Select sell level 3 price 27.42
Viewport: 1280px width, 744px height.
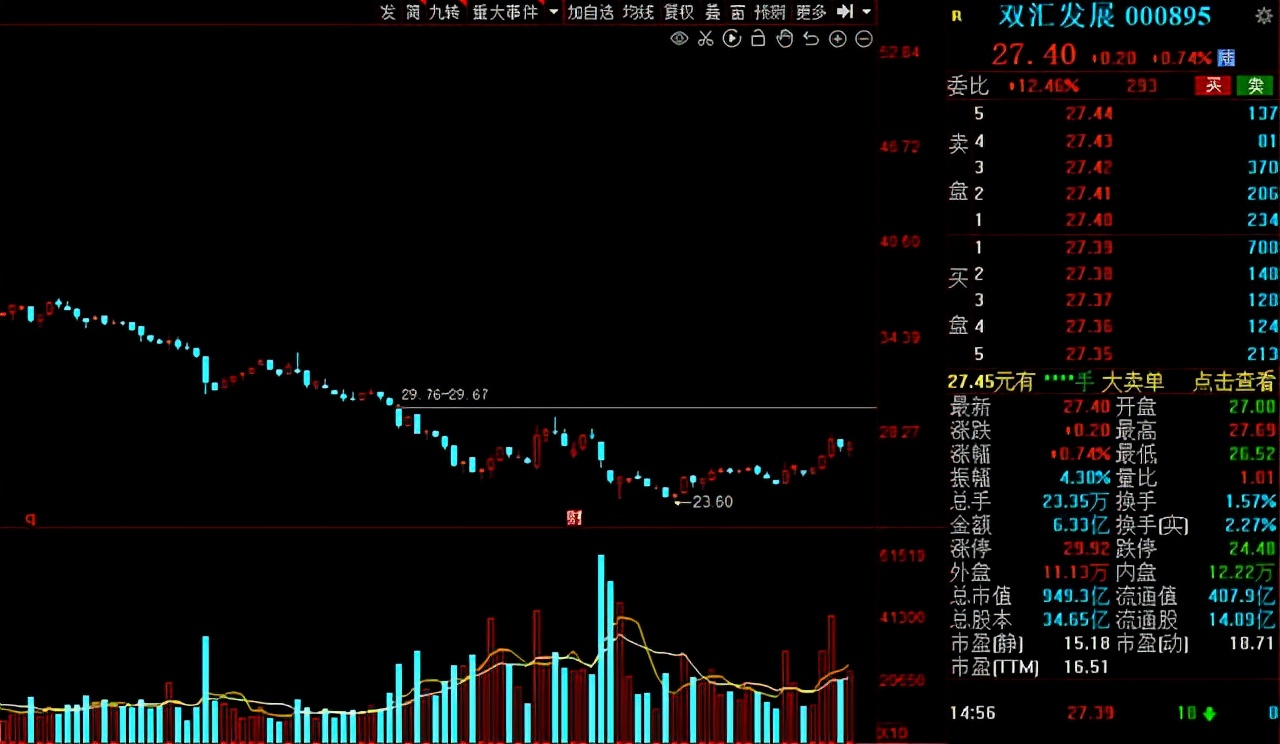pos(1089,167)
